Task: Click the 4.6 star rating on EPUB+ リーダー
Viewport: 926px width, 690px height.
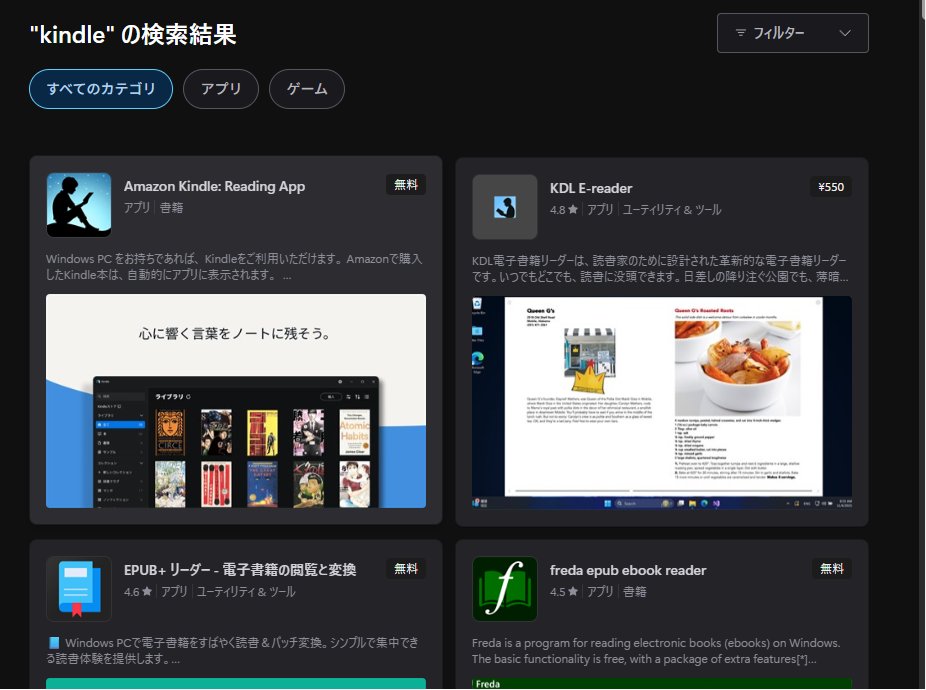Action: pos(138,592)
